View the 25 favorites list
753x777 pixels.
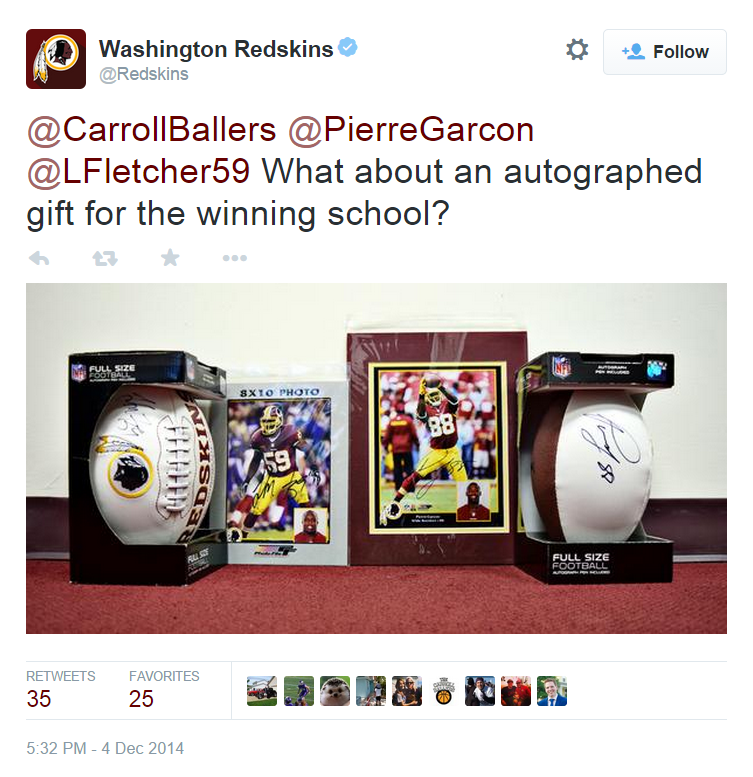coord(164,690)
